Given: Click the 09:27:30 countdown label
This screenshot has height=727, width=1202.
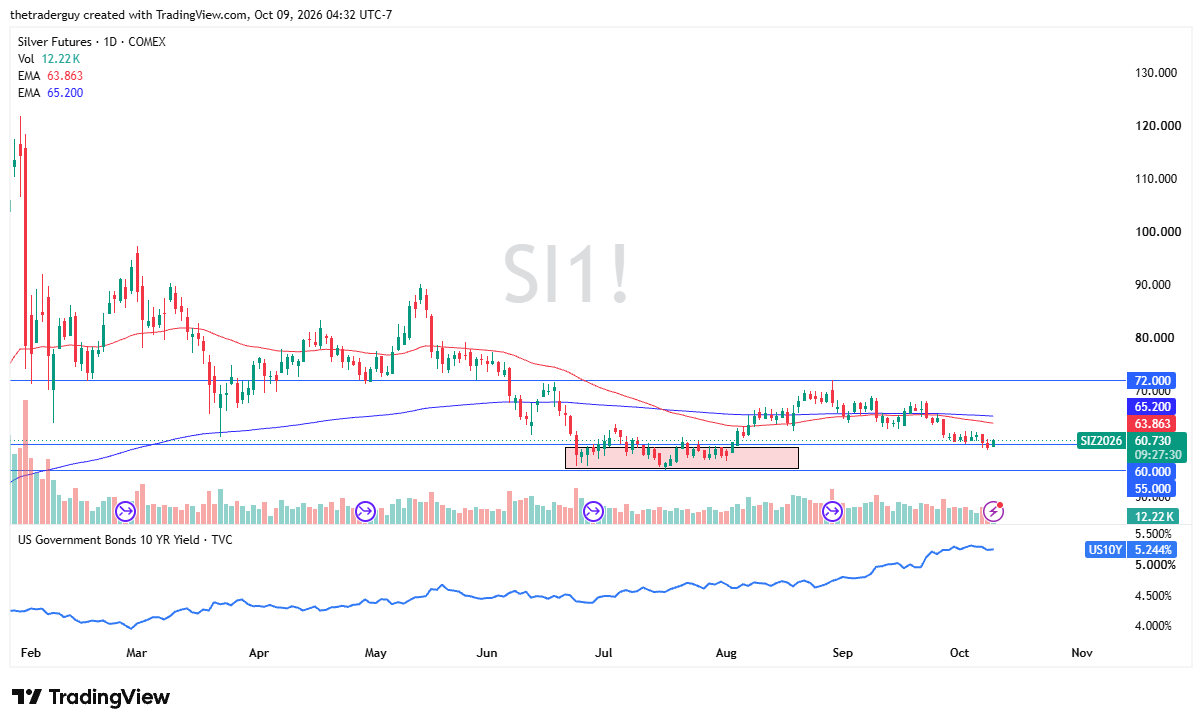Looking at the screenshot, I should click(1158, 456).
